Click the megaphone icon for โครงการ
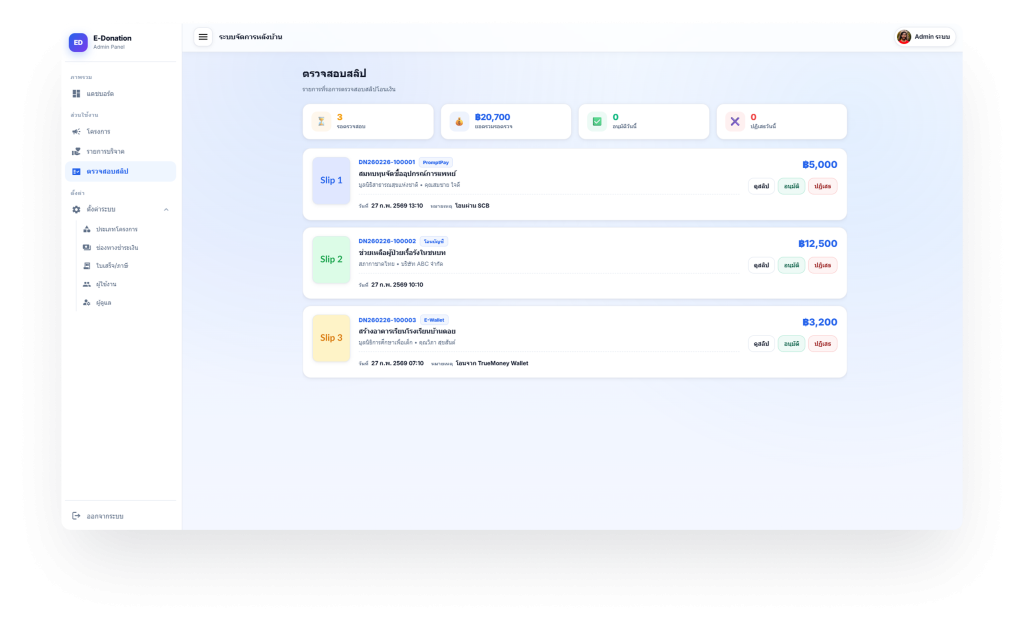 coord(76,132)
